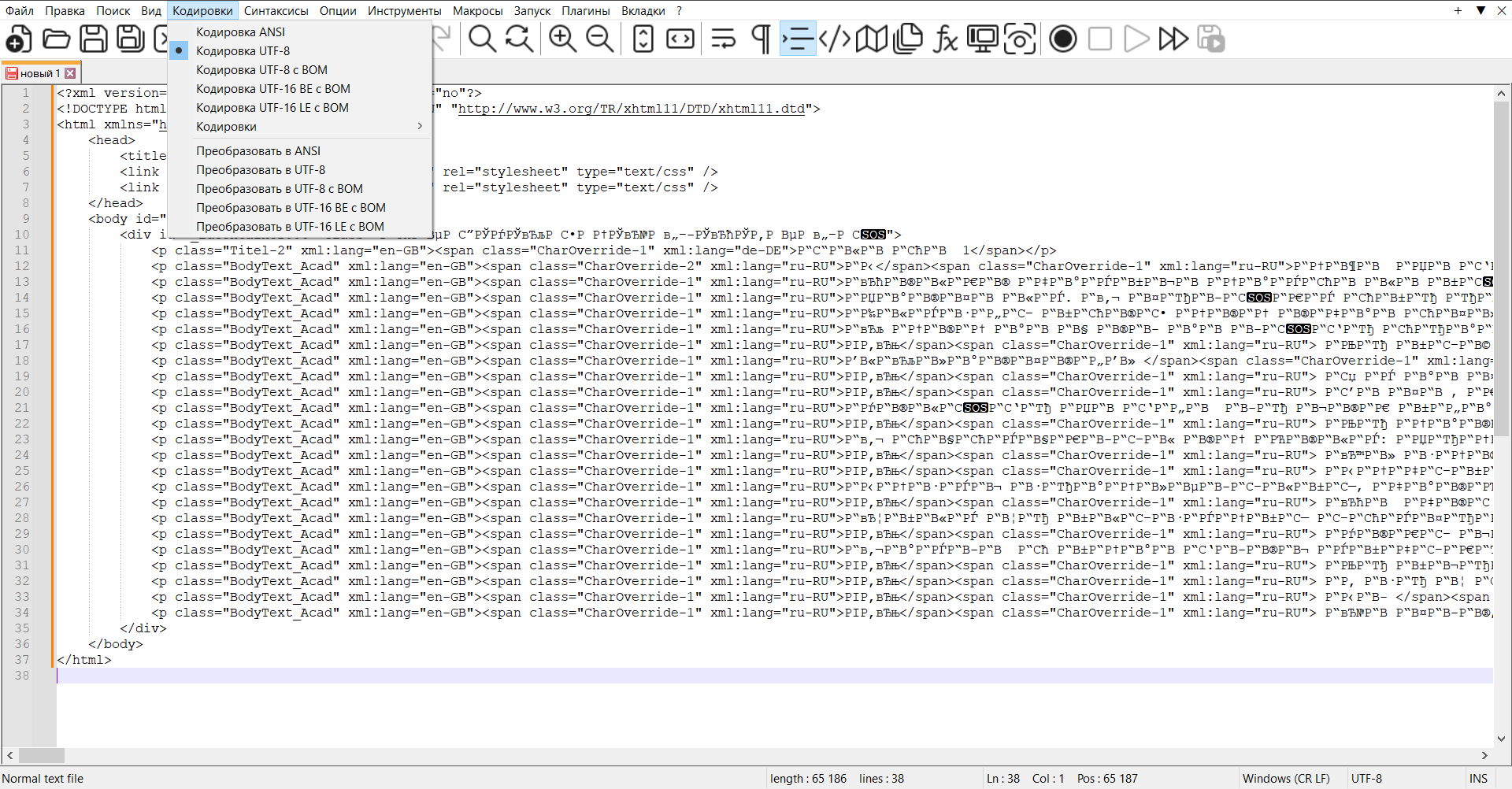Toggle synchronized vertical scrolling icon
Image resolution: width=1512 pixels, height=789 pixels.
(643, 39)
